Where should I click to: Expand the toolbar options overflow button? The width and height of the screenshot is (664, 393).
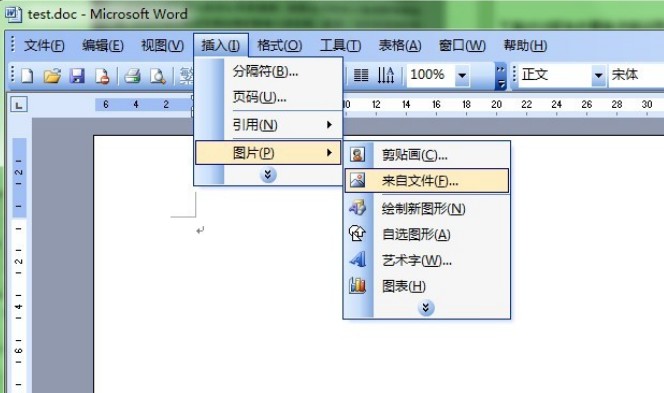click(x=501, y=76)
